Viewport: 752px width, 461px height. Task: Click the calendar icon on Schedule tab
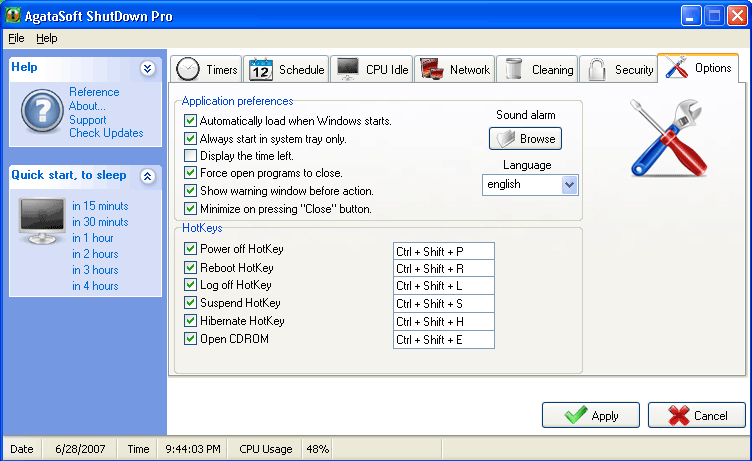click(x=261, y=69)
